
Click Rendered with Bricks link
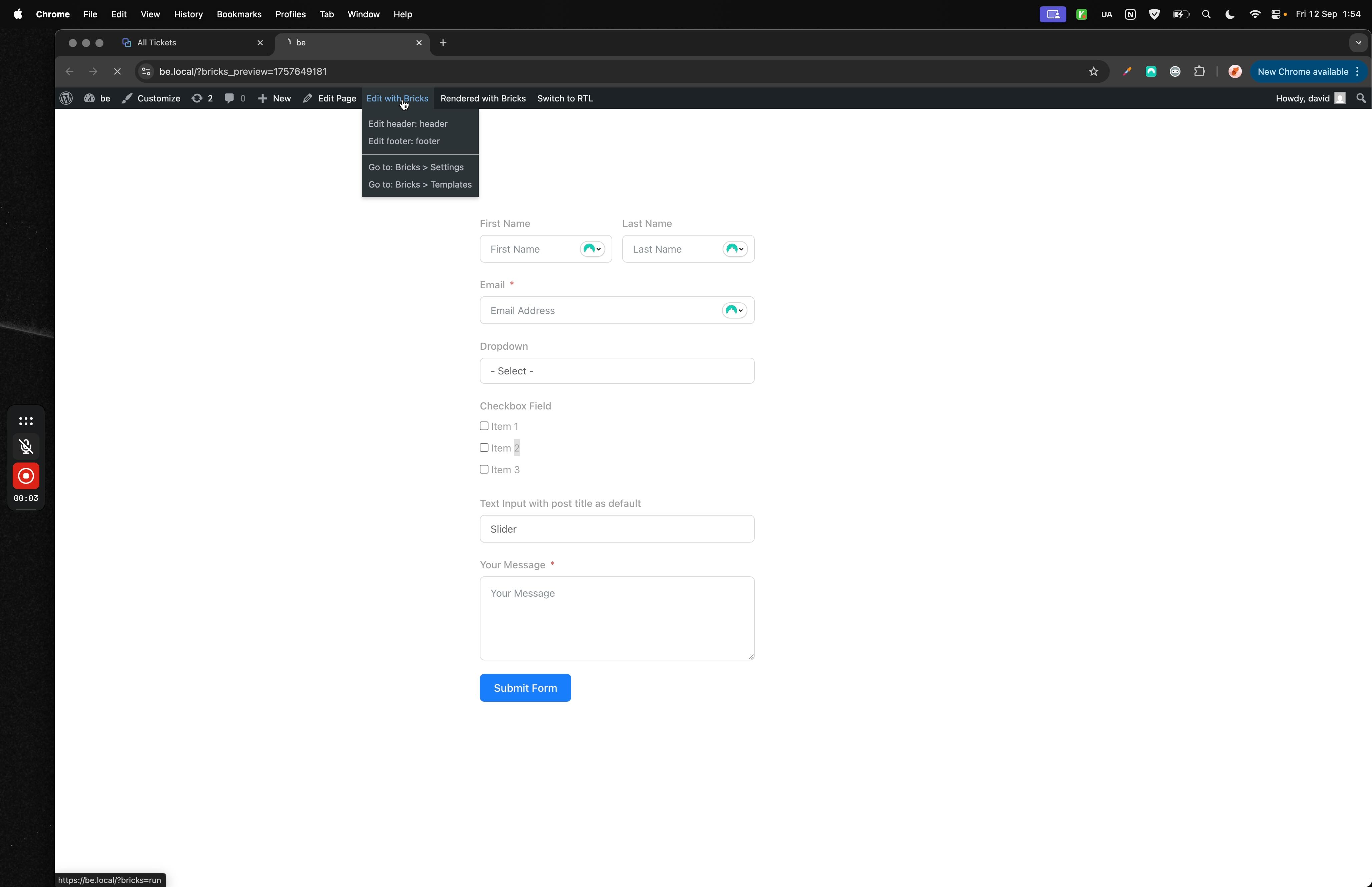tap(483, 98)
